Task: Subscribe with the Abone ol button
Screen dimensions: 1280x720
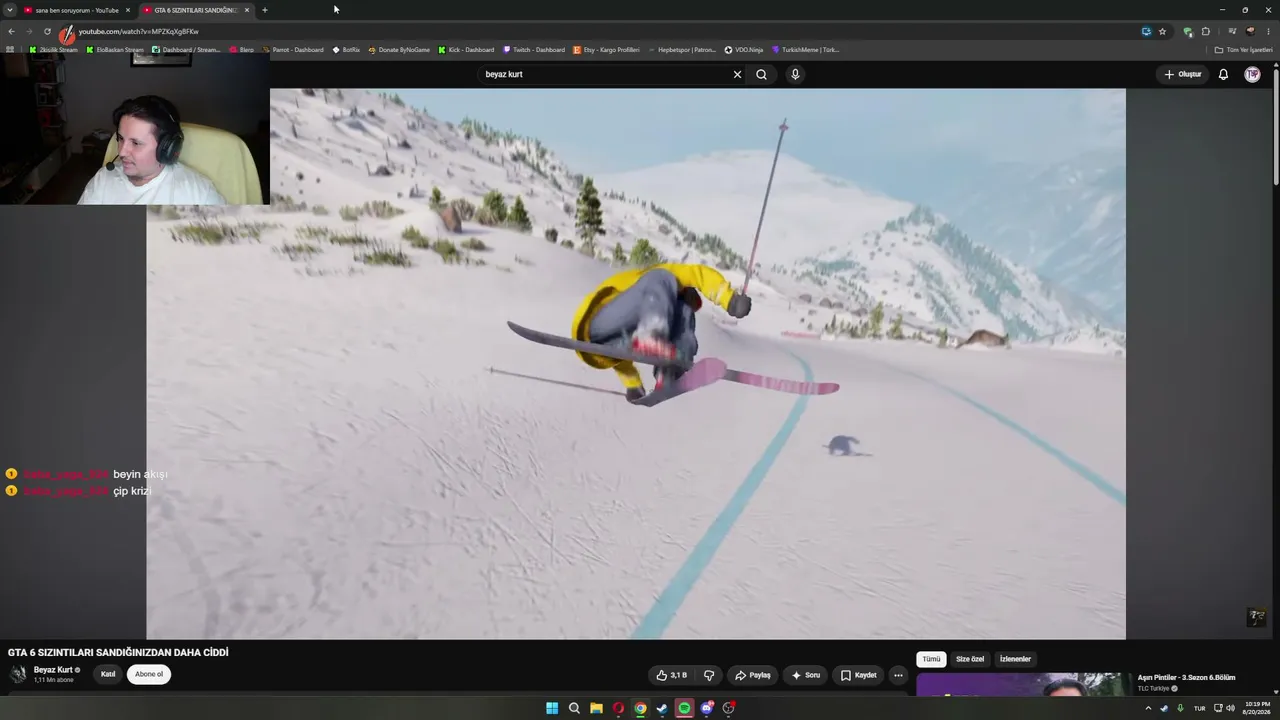Action: pyautogui.click(x=149, y=674)
